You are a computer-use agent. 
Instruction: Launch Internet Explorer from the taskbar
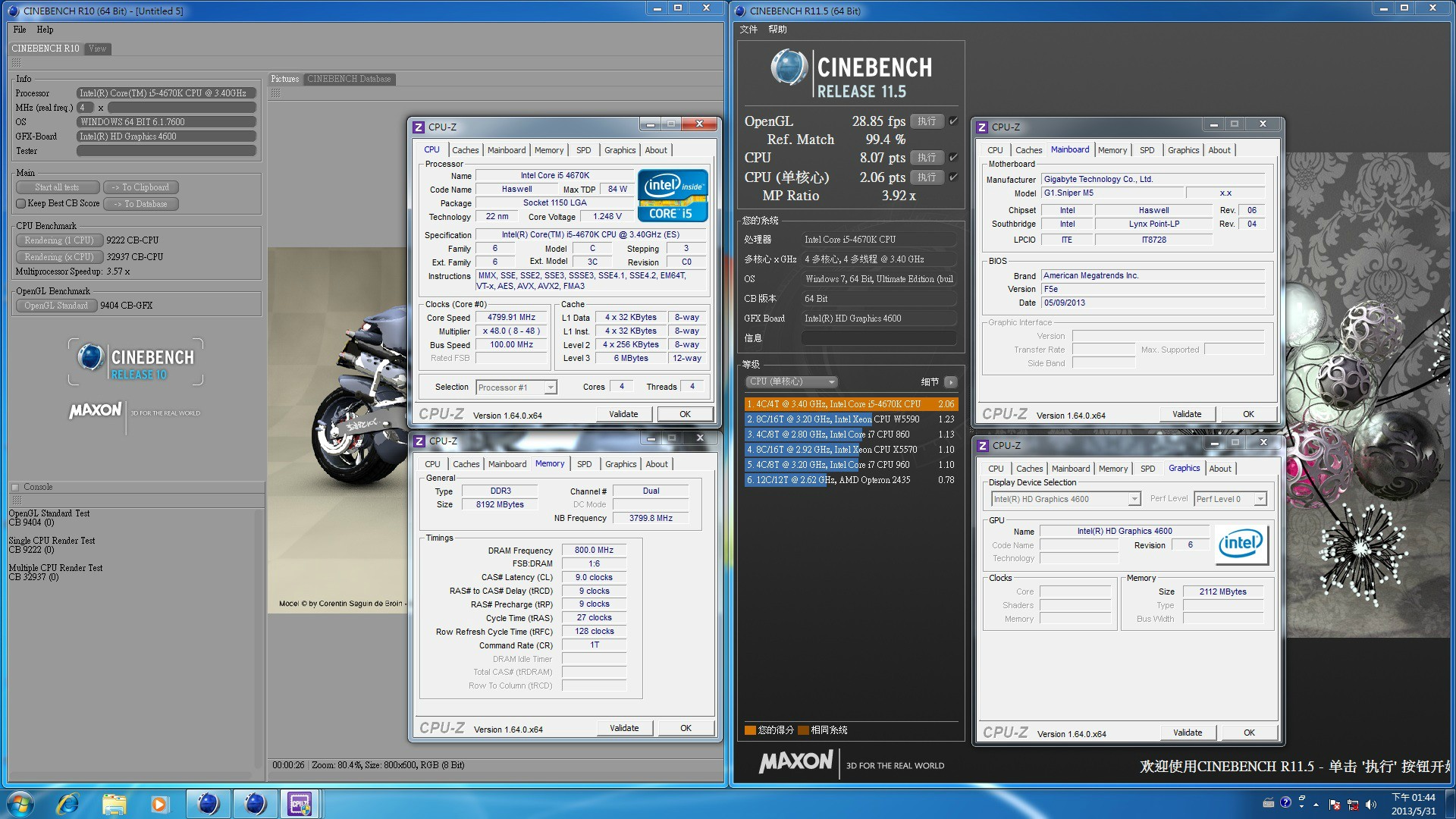click(x=68, y=803)
